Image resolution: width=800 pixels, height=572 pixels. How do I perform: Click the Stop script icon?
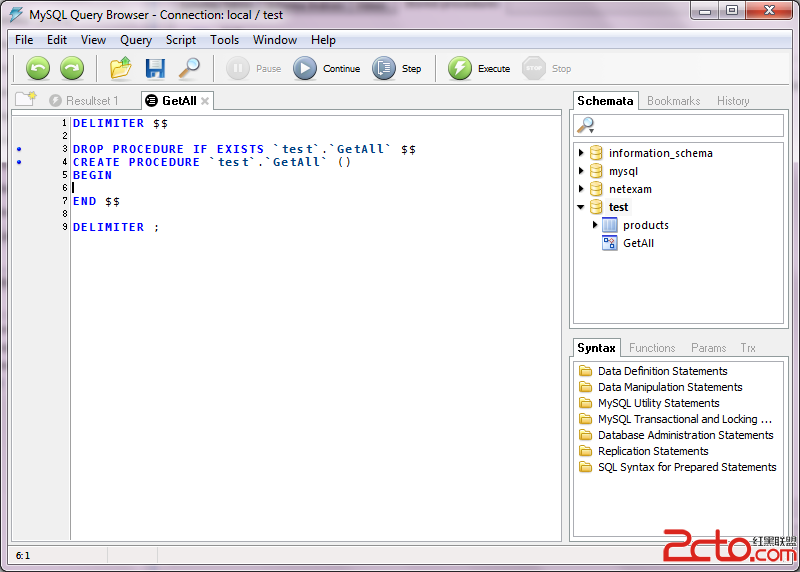click(534, 68)
